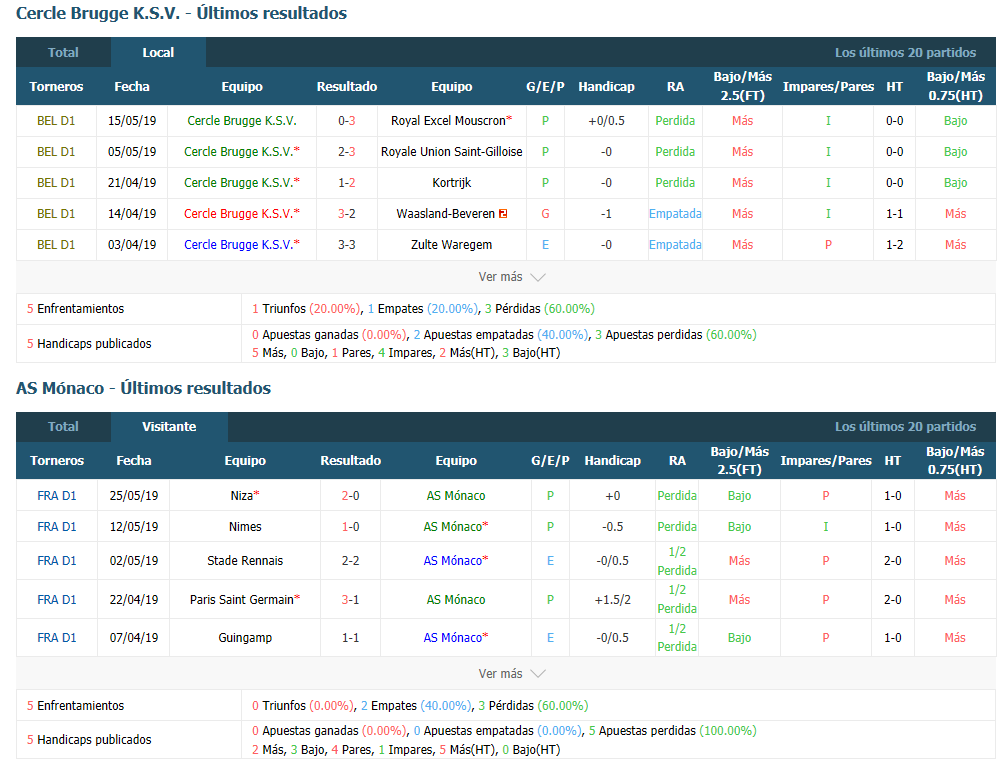Image resolution: width=1004 pixels, height=759 pixels.
Task: Click red card icon next to Waasland-Beveren
Action: point(503,214)
